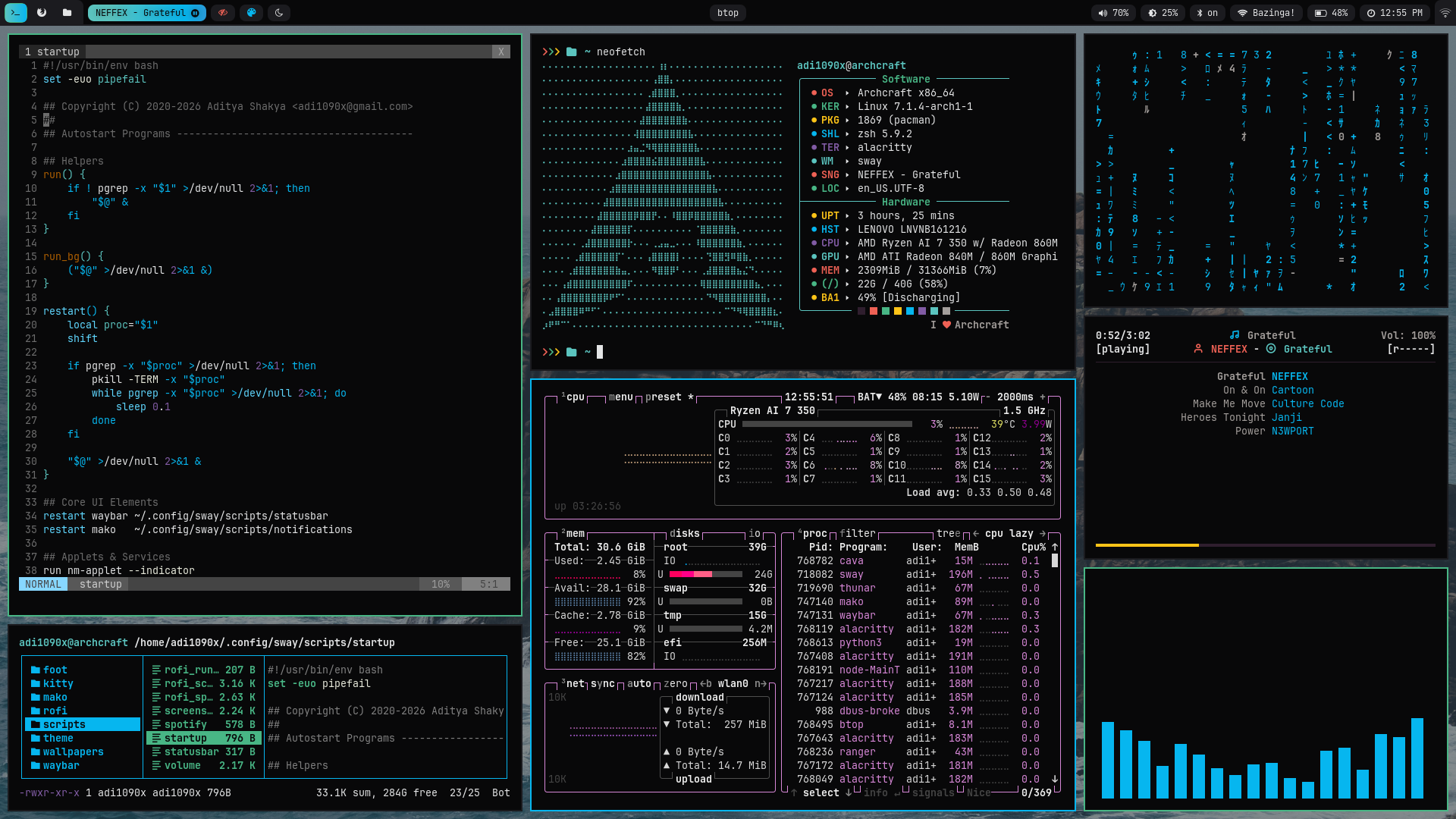Select previous sort column with left arrow
This screenshot has height=819, width=1456.
coord(976,533)
